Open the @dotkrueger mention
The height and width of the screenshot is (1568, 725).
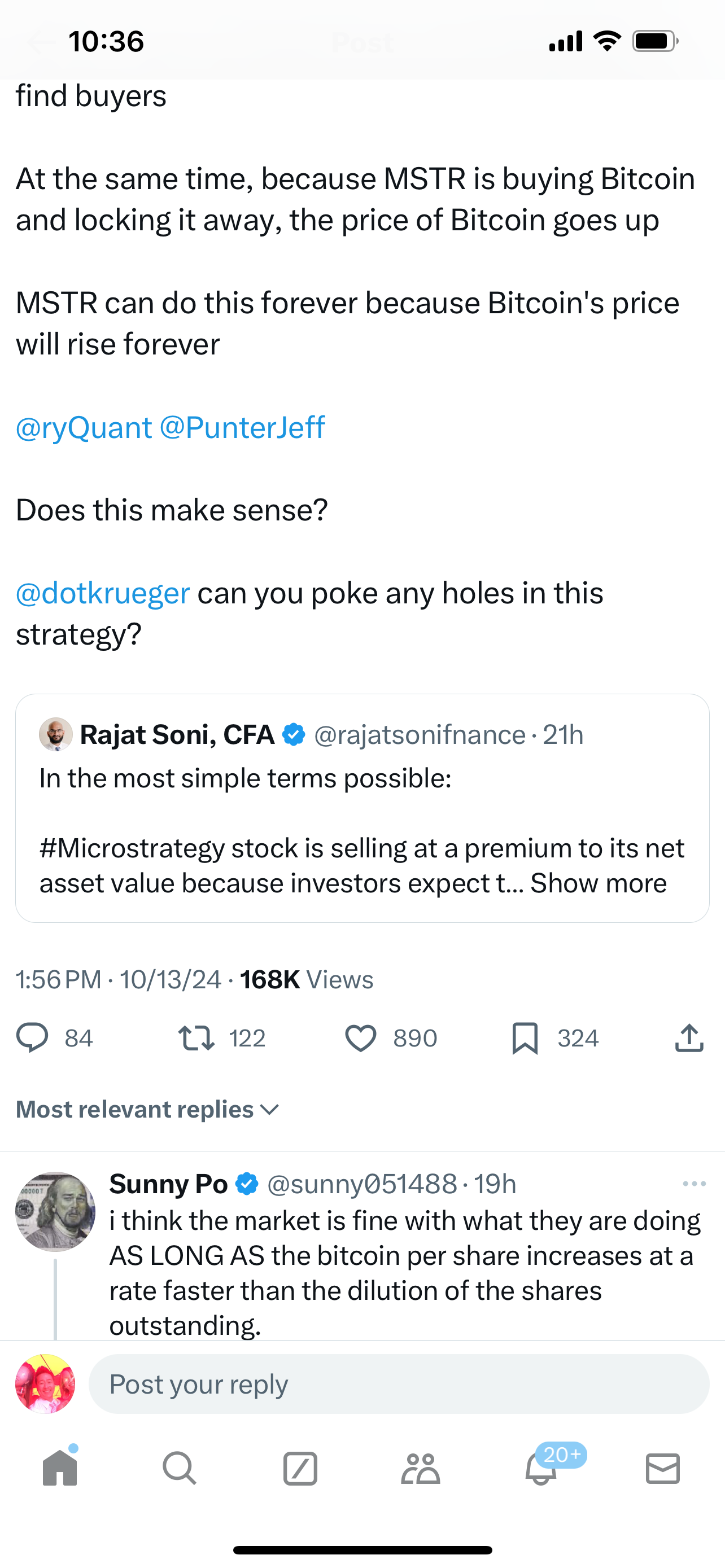(x=103, y=593)
